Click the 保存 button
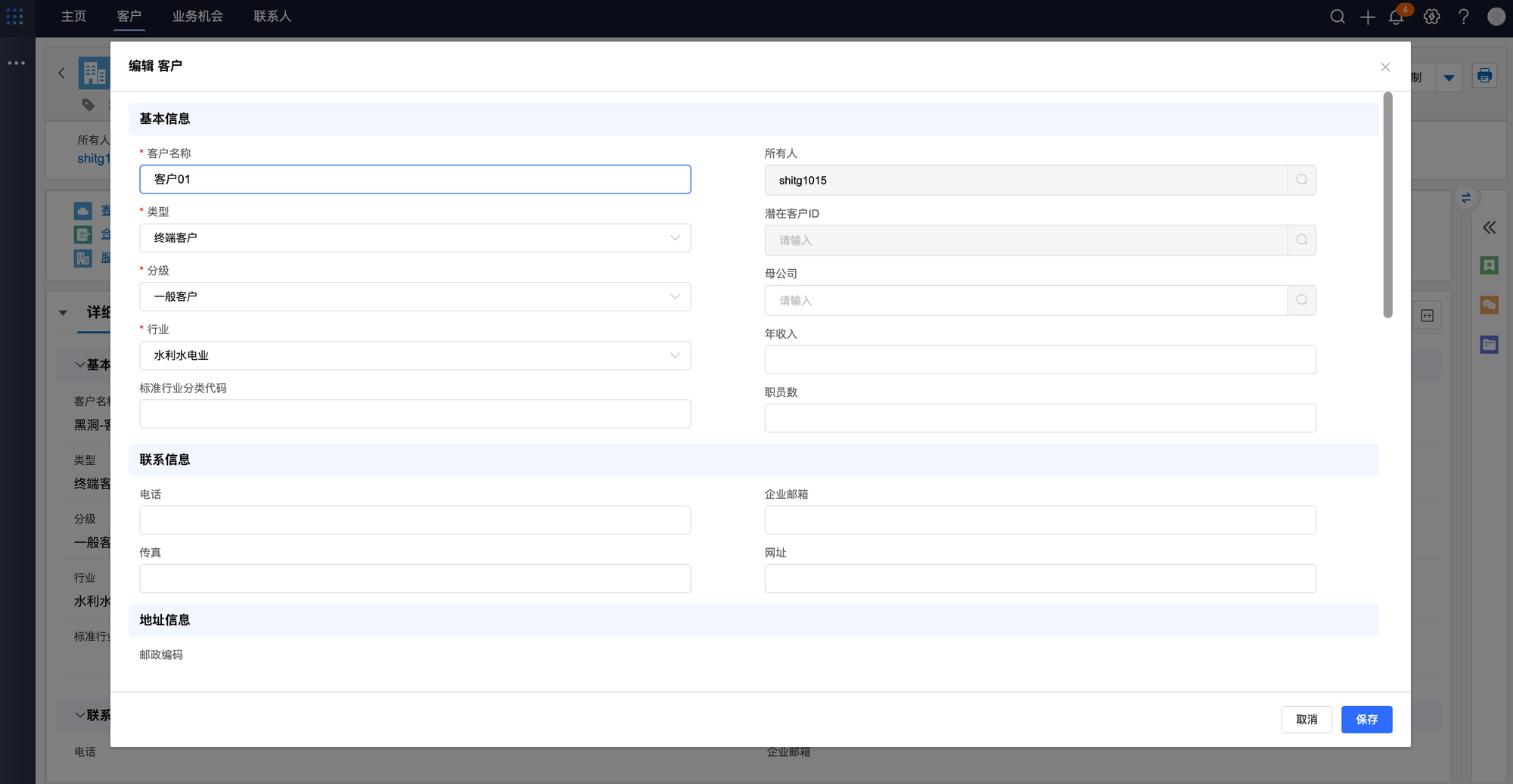This screenshot has width=1513, height=784. (1366, 720)
